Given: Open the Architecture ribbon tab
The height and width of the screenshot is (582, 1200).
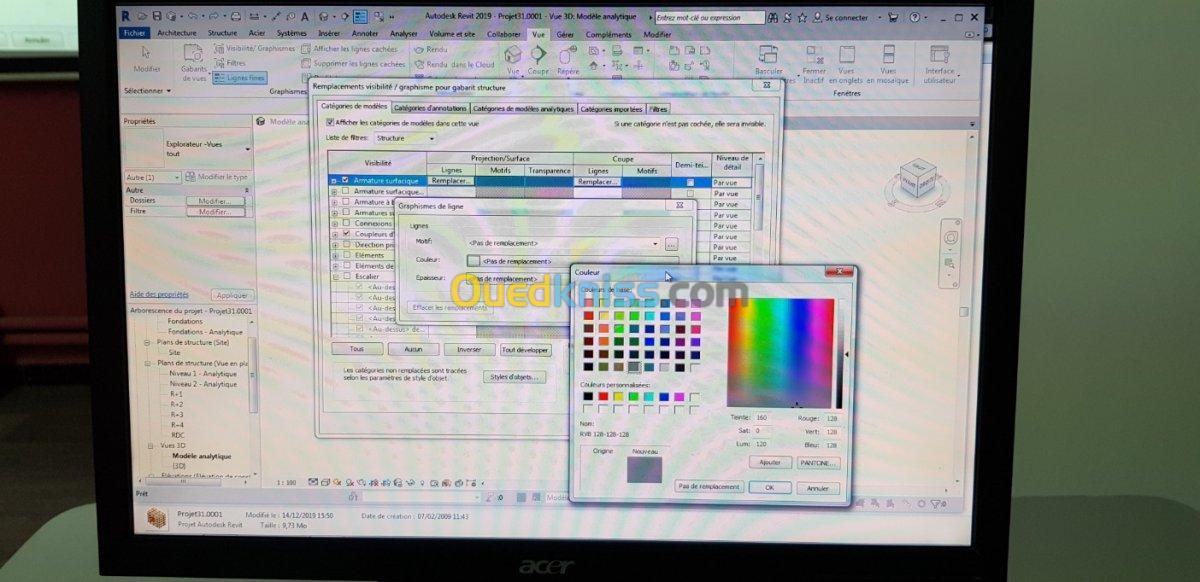Looking at the screenshot, I should tap(177, 33).
